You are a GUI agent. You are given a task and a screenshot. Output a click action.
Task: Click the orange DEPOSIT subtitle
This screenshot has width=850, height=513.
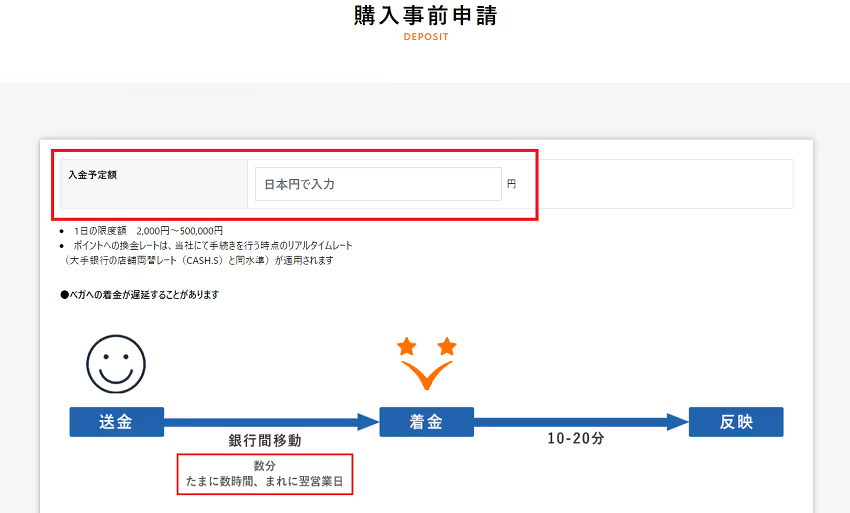[426, 38]
